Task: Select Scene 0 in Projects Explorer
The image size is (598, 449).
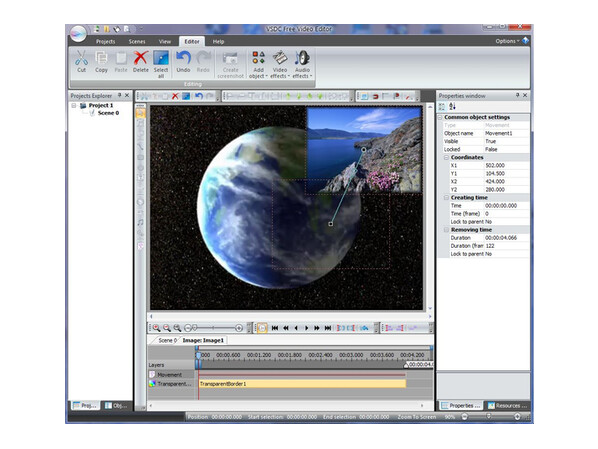Action: pos(108,113)
